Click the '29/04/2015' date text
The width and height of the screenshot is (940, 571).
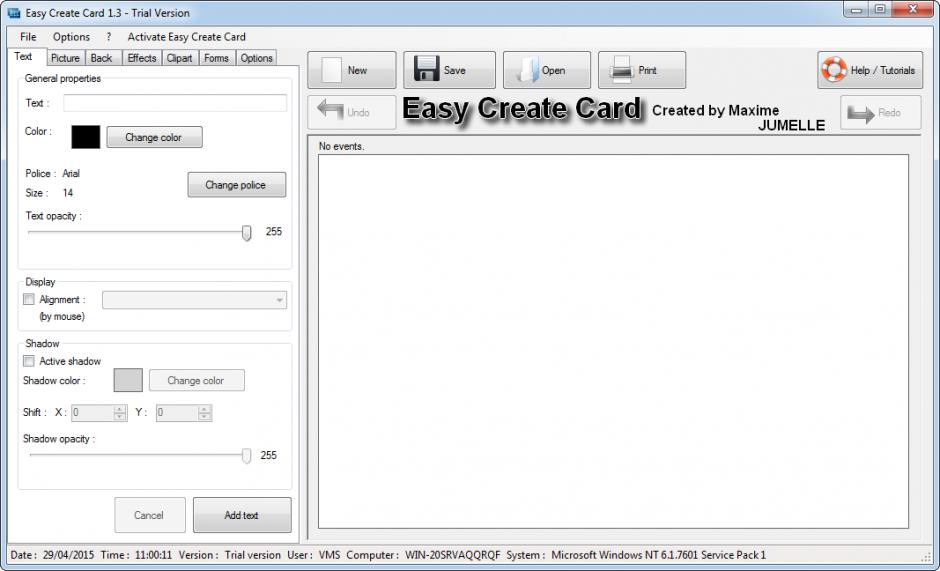tap(68, 555)
